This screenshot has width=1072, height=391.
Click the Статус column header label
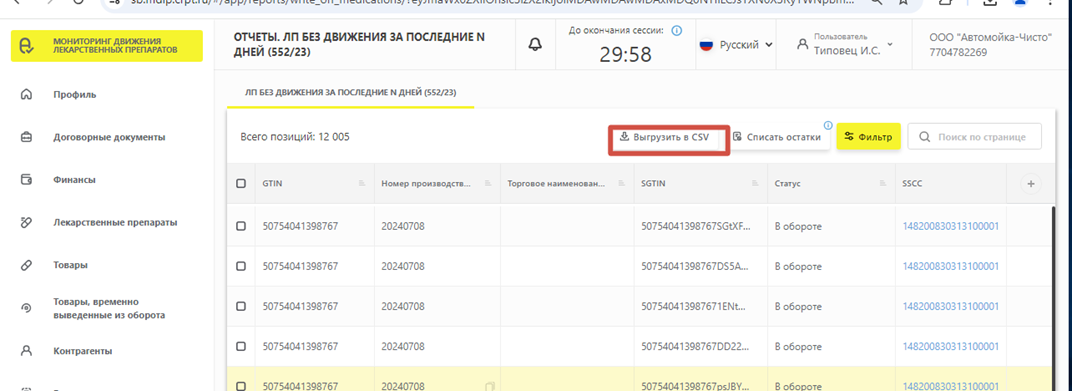coord(788,183)
